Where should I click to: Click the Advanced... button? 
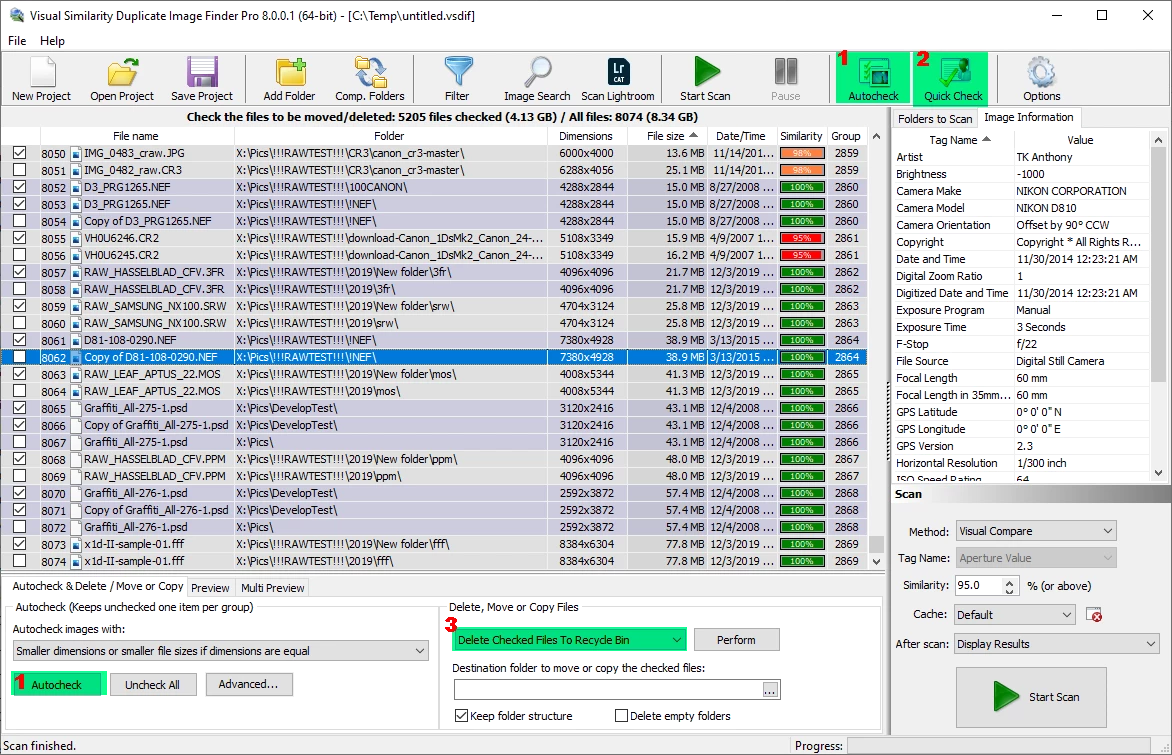pyautogui.click(x=248, y=684)
